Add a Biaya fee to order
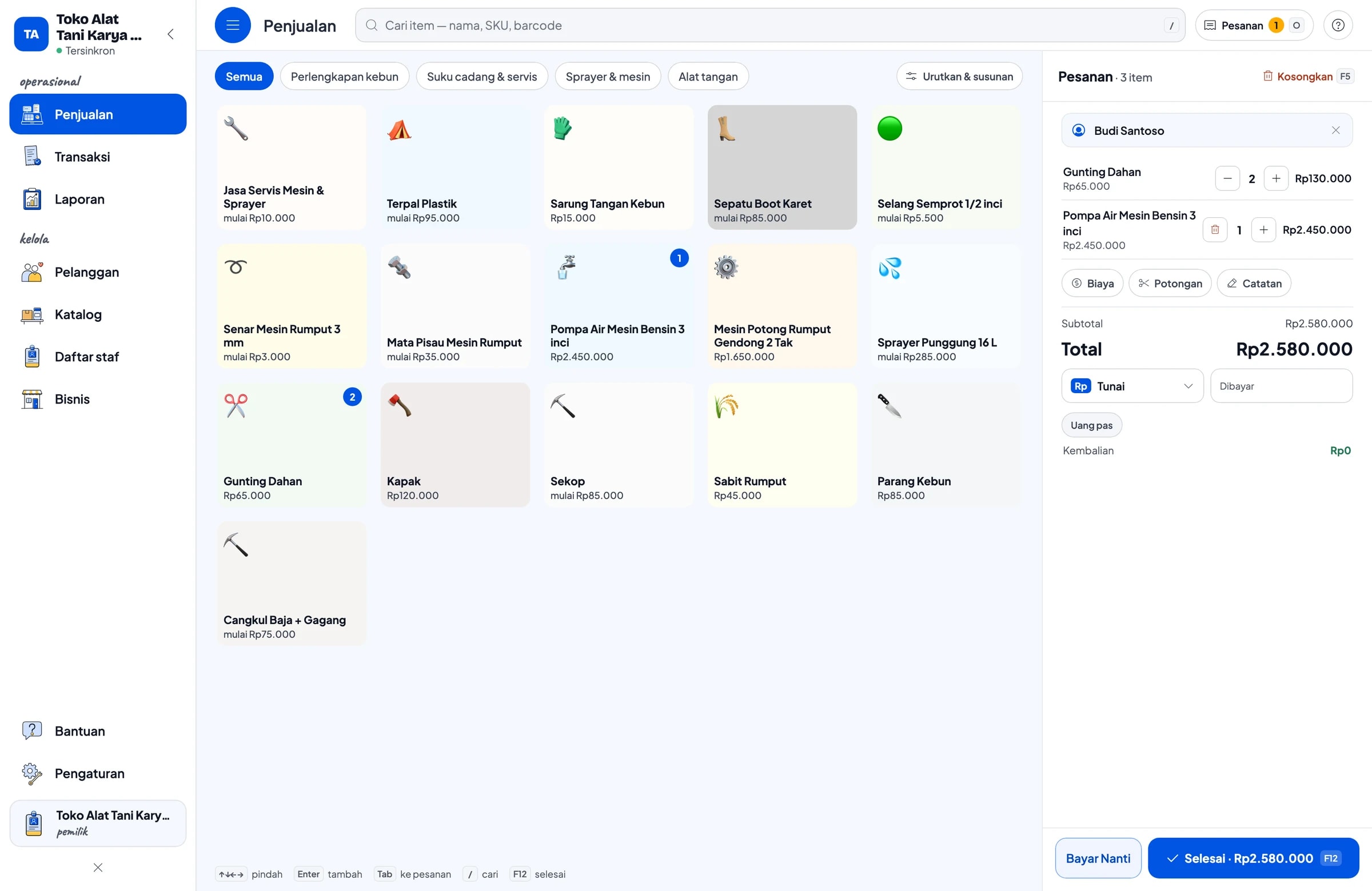Screen dimensions: 1372x891 click(1092, 283)
